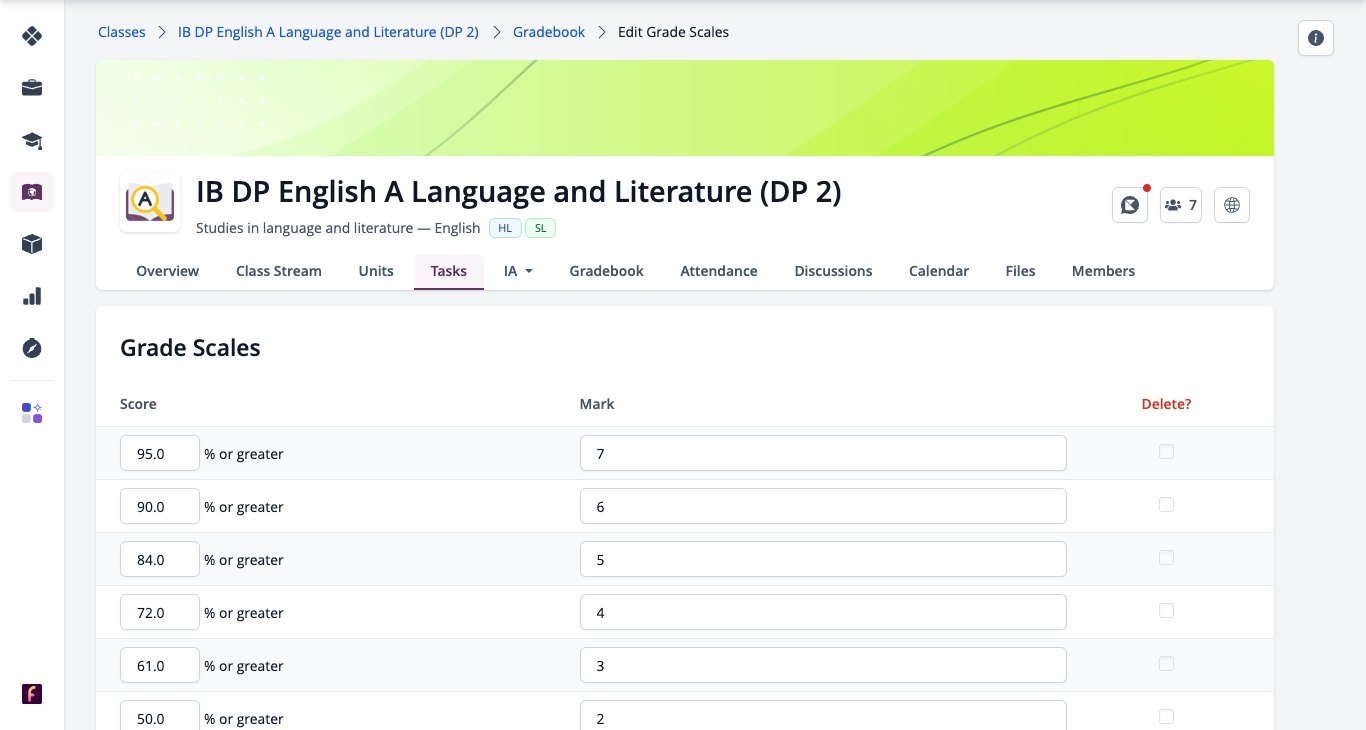Select the Tasks tab

(x=449, y=271)
